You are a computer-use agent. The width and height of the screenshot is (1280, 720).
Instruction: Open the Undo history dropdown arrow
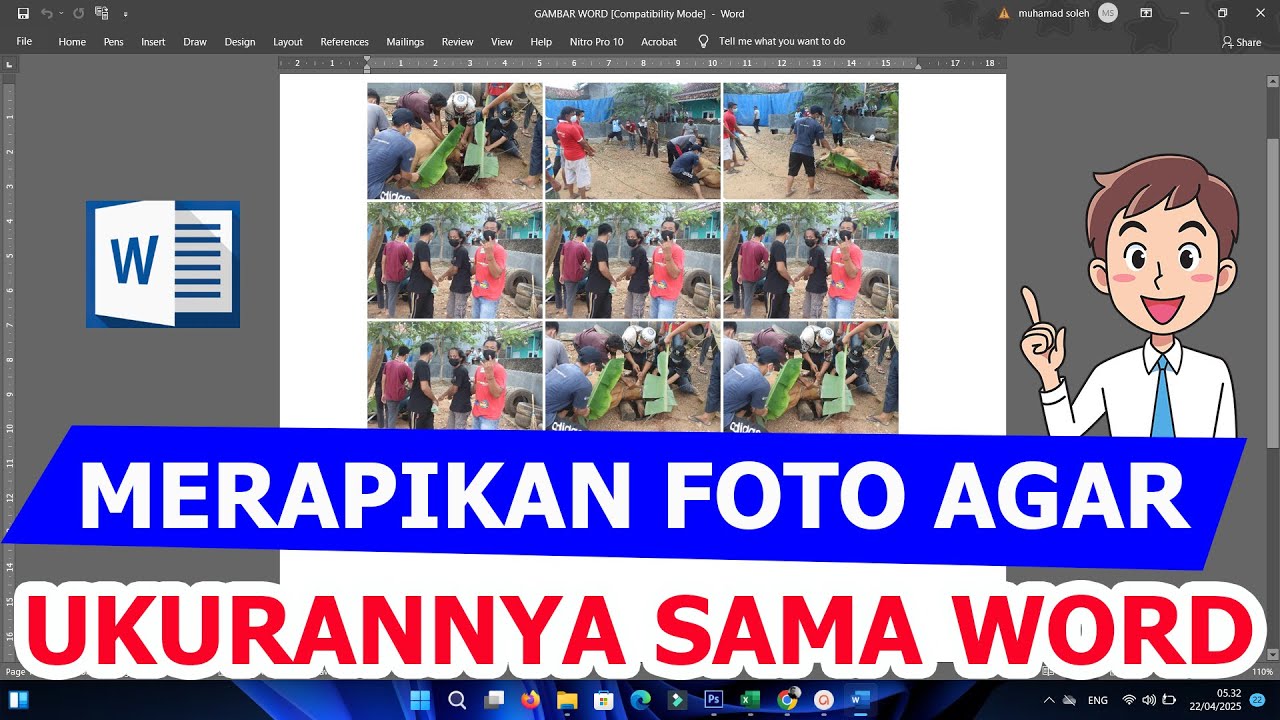pyautogui.click(x=61, y=13)
